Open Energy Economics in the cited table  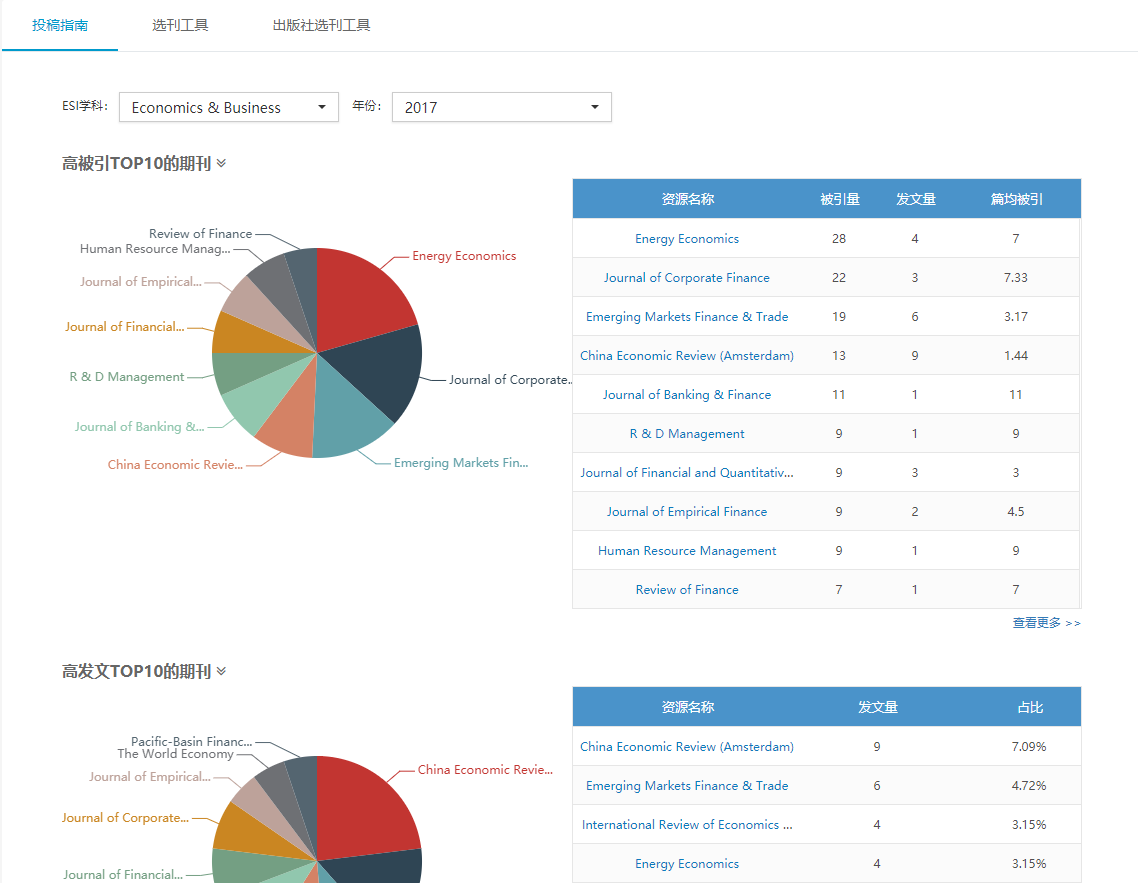coord(687,239)
